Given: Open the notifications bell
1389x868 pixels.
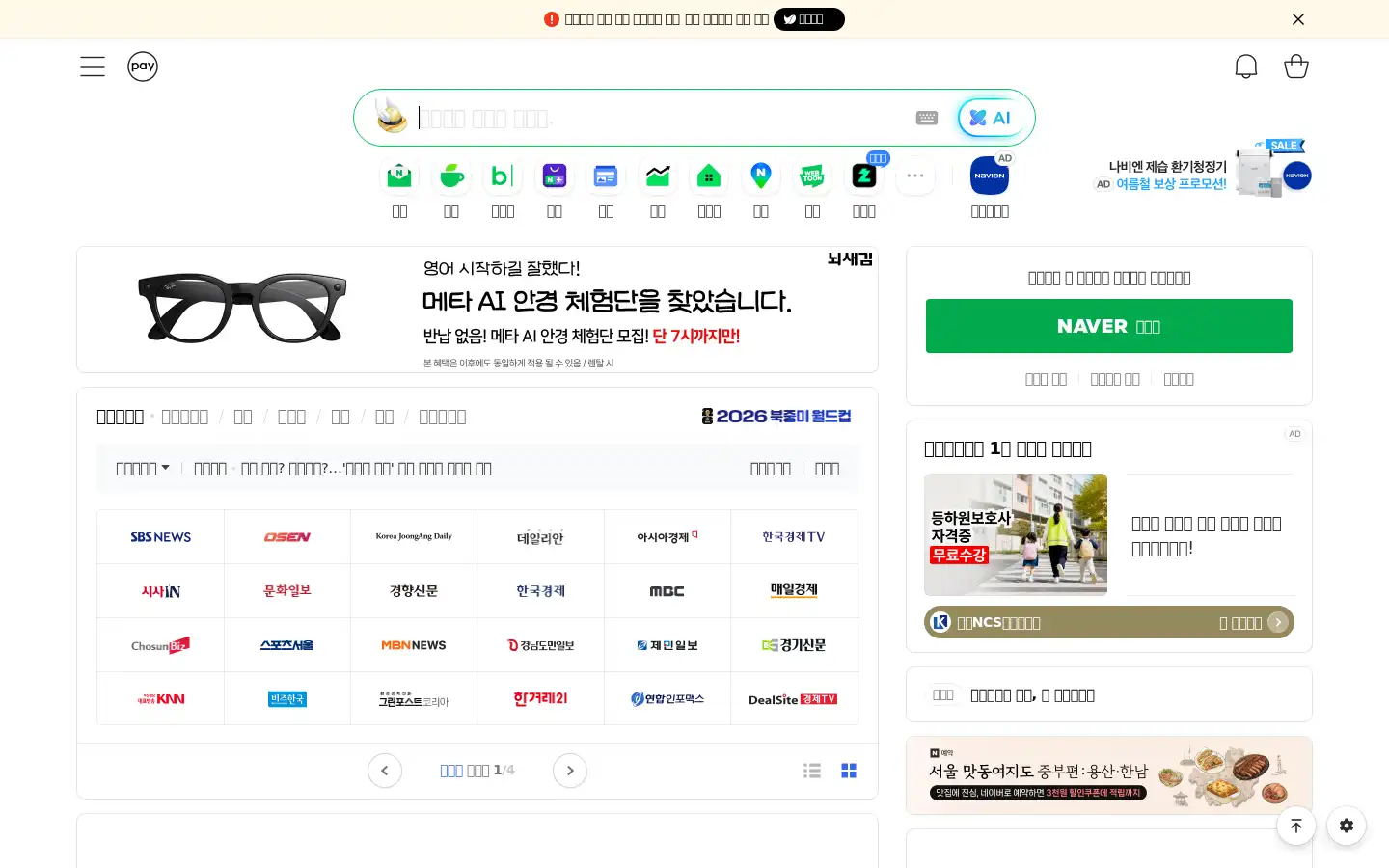Looking at the screenshot, I should (x=1246, y=67).
